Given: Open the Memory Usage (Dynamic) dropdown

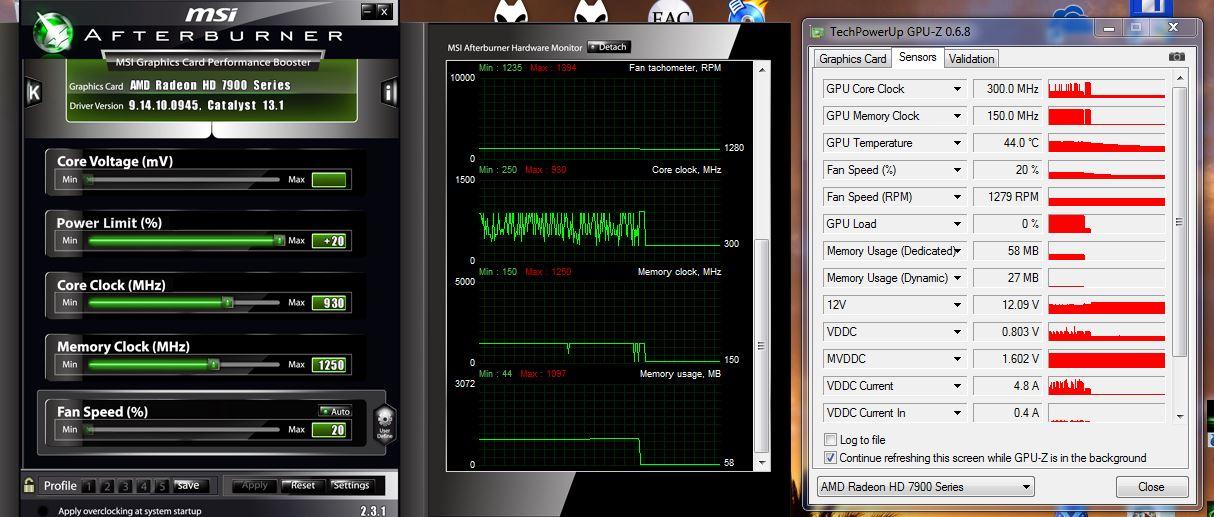Looking at the screenshot, I should tap(957, 278).
